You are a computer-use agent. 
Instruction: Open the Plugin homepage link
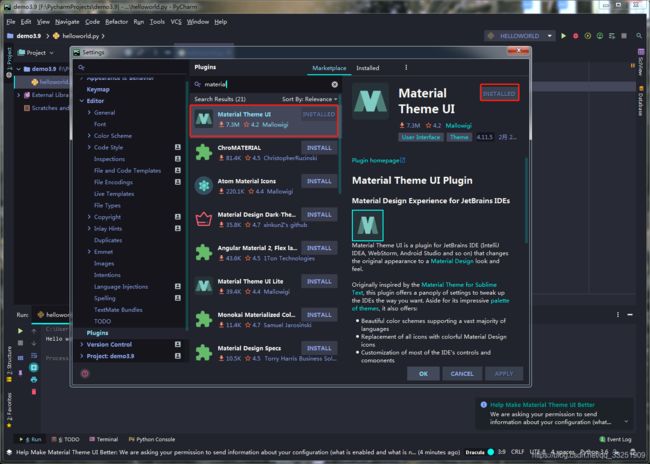click(378, 160)
